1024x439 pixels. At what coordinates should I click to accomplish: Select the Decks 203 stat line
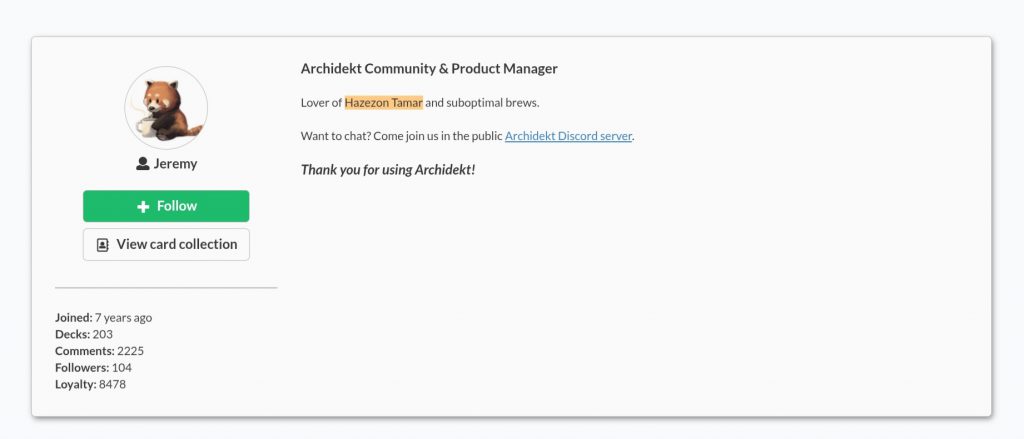[85, 334]
